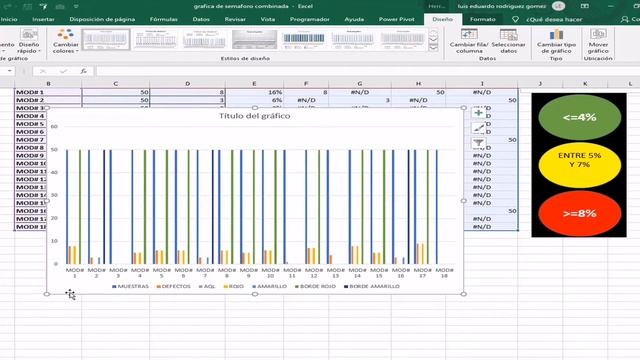The height and width of the screenshot is (360, 640).
Task: Click the lightbulb Tell Me icon
Action: click(516, 19)
